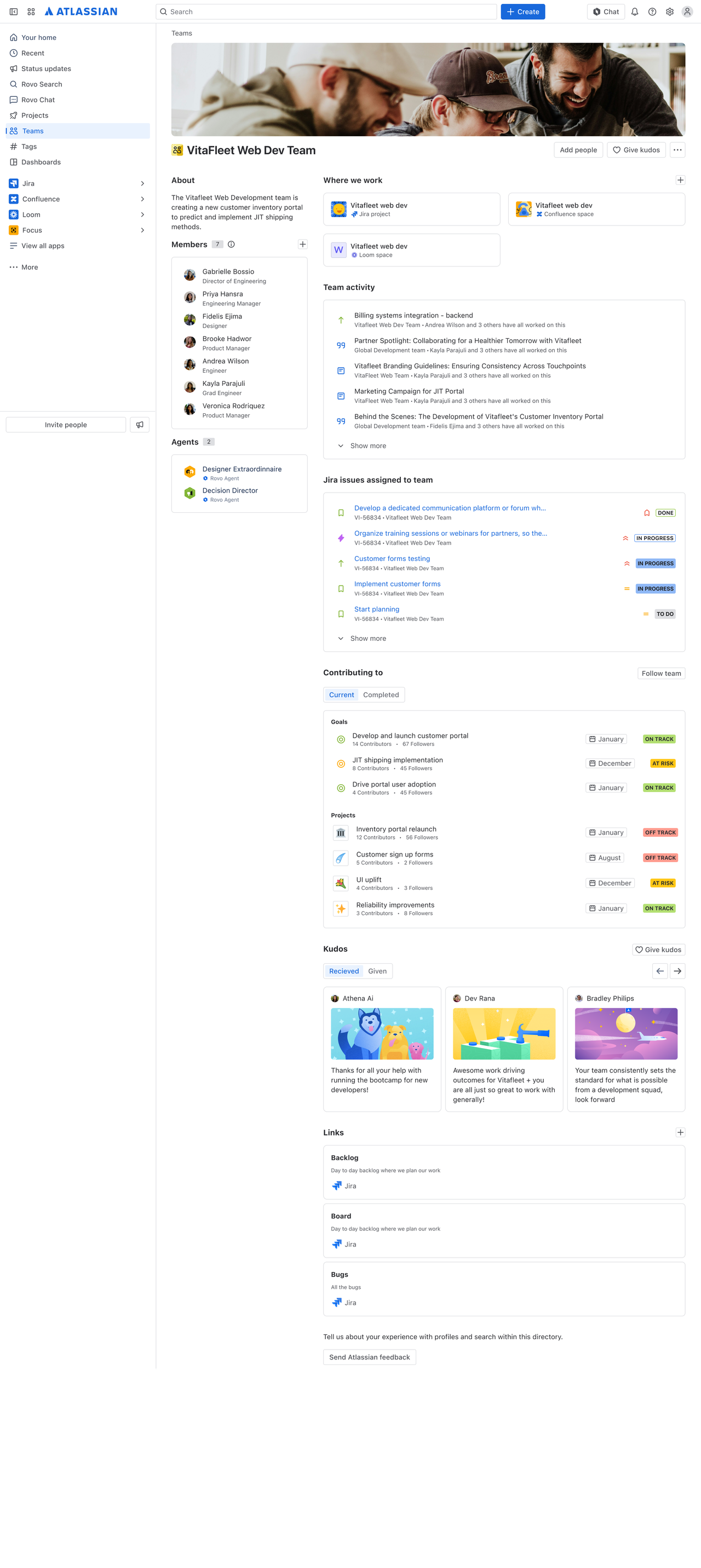Click Give kudos next to team name

pos(636,150)
